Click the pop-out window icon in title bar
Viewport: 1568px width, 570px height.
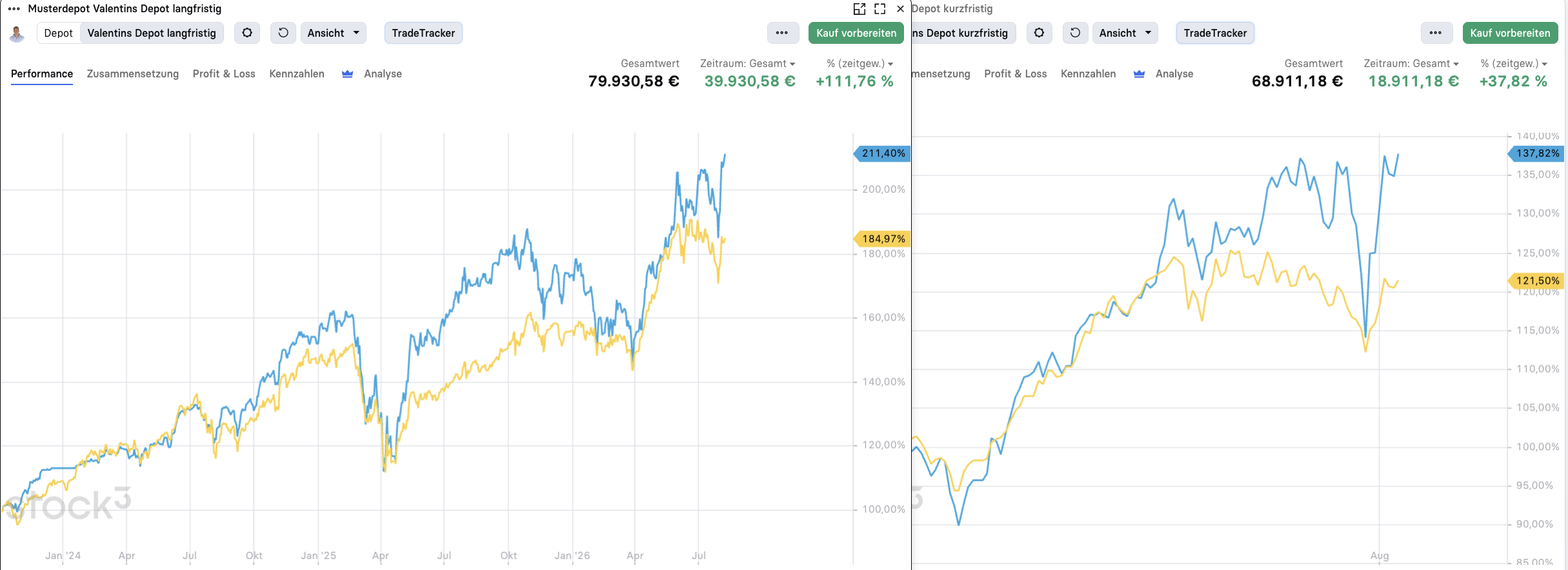(x=859, y=9)
